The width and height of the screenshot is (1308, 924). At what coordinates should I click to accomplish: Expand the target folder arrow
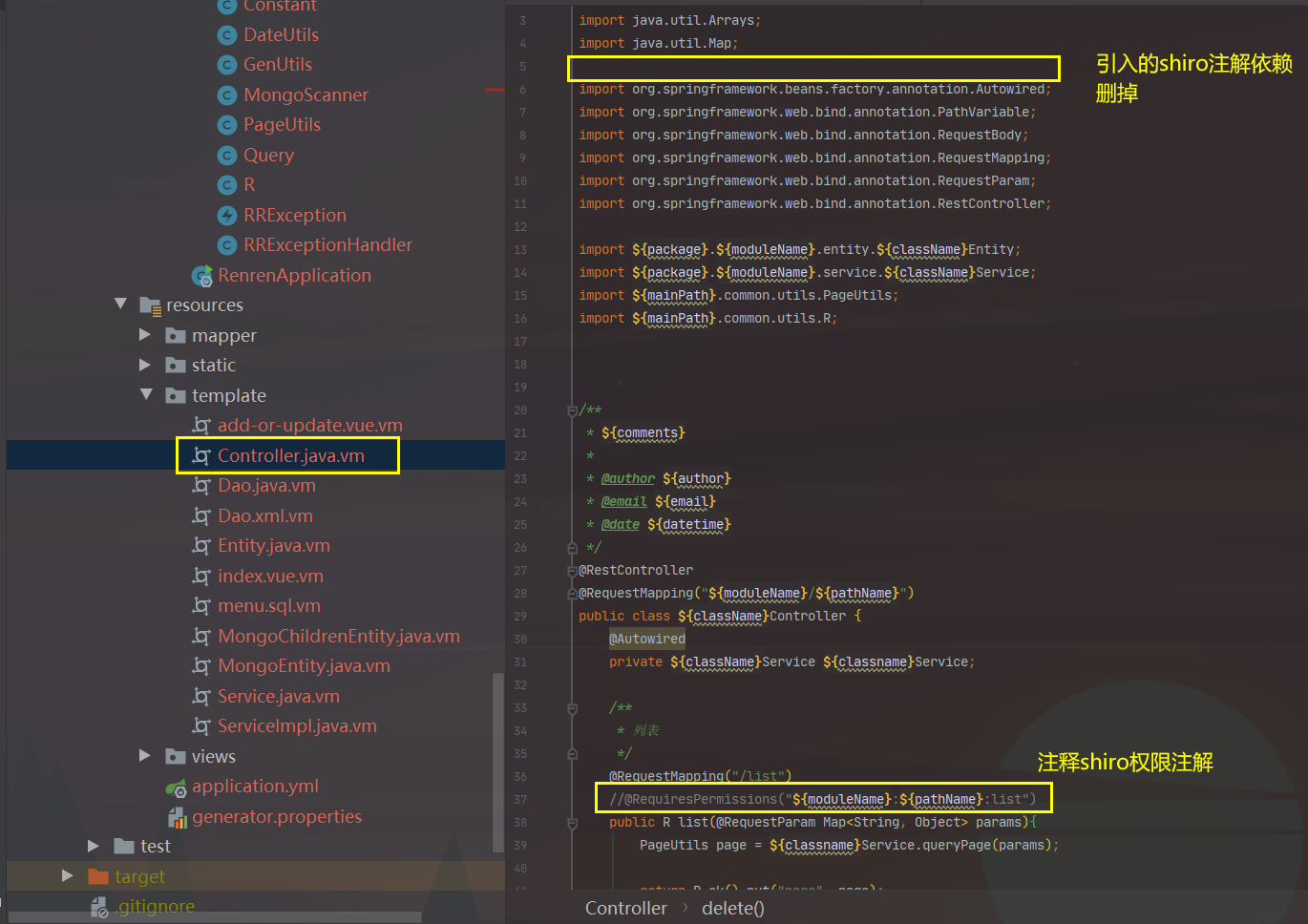[67, 875]
